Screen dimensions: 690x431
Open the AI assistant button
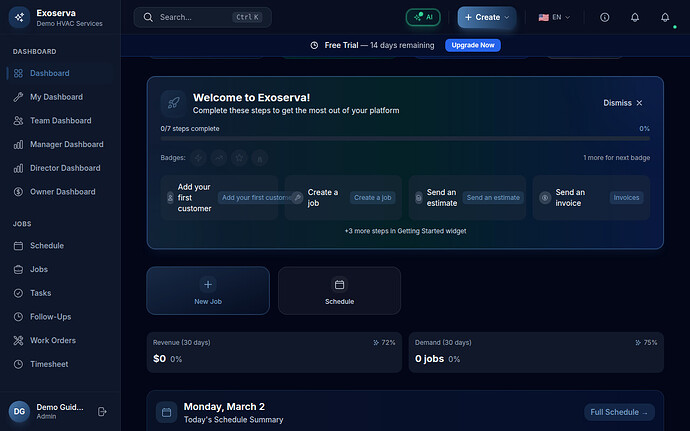point(422,17)
